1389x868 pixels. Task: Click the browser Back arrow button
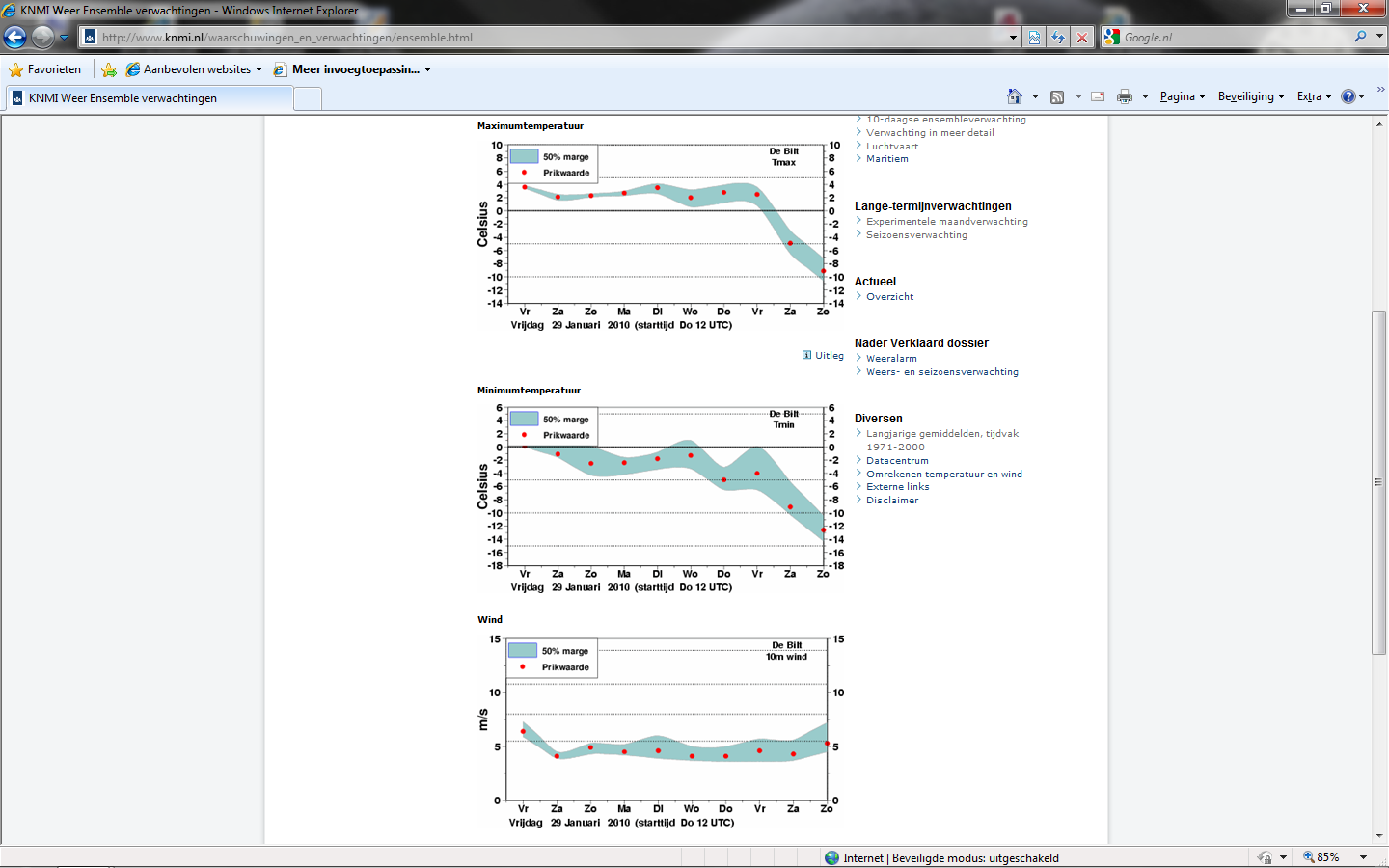[15, 38]
